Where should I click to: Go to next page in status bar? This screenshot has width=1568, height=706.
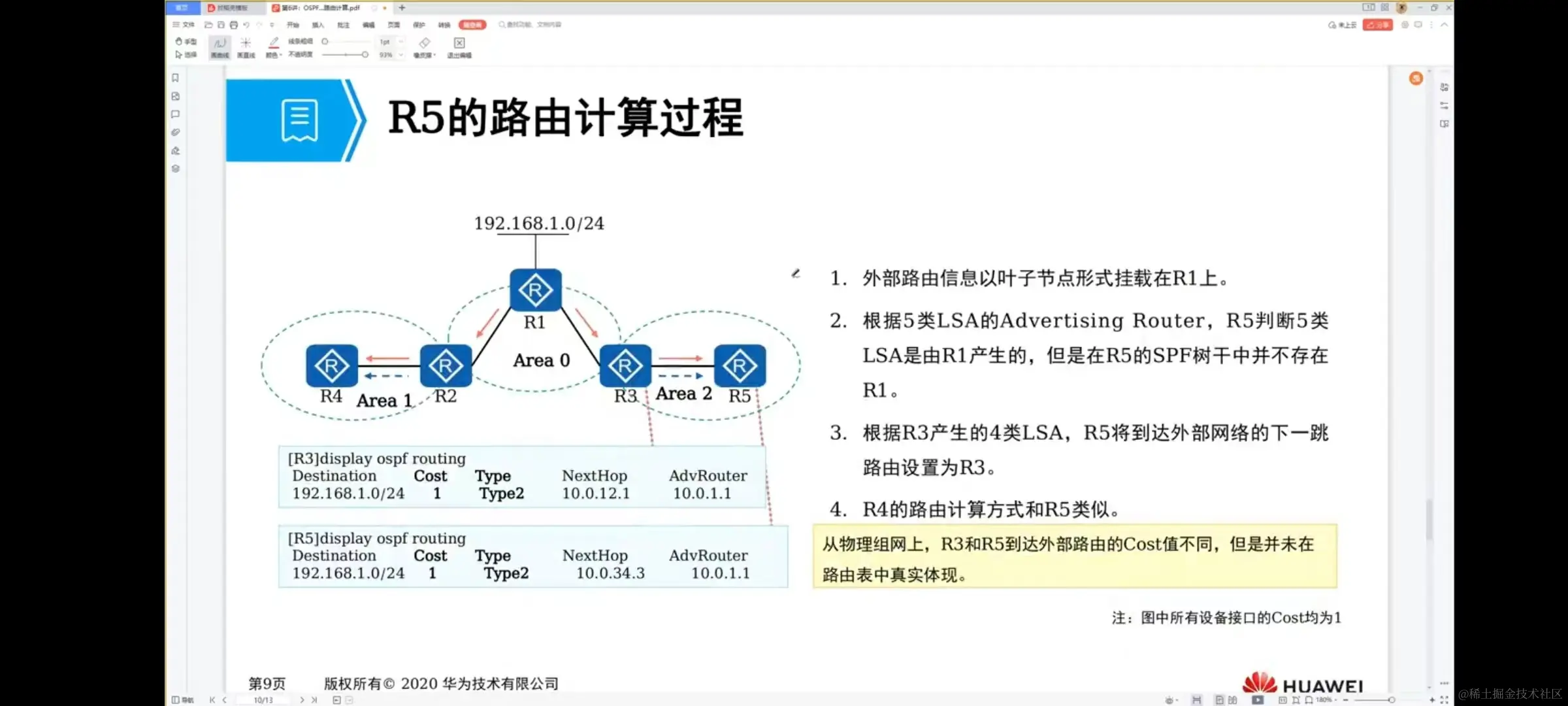[302, 699]
